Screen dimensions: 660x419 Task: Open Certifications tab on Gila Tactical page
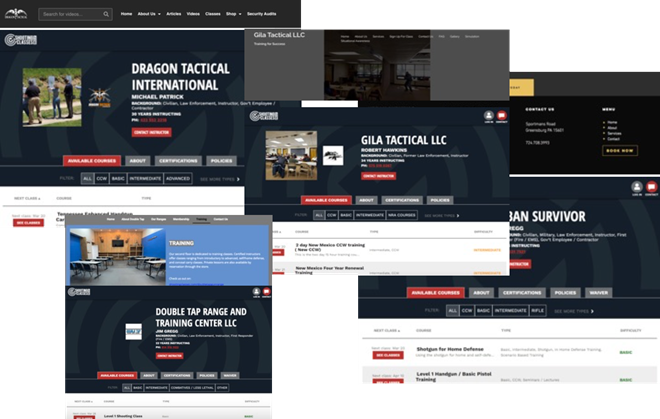coord(402,200)
